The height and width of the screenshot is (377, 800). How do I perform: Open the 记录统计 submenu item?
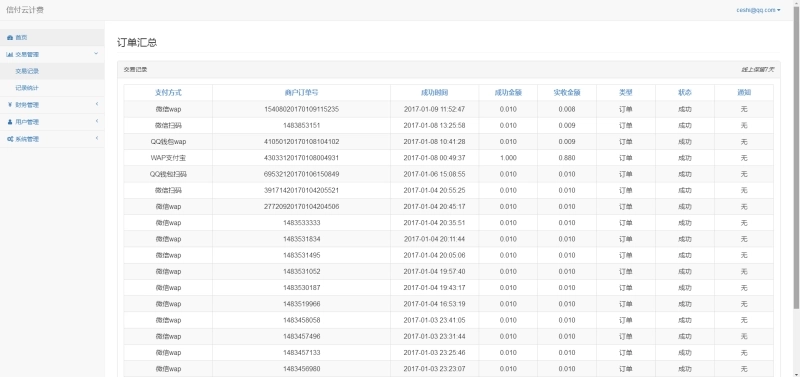pos(27,88)
